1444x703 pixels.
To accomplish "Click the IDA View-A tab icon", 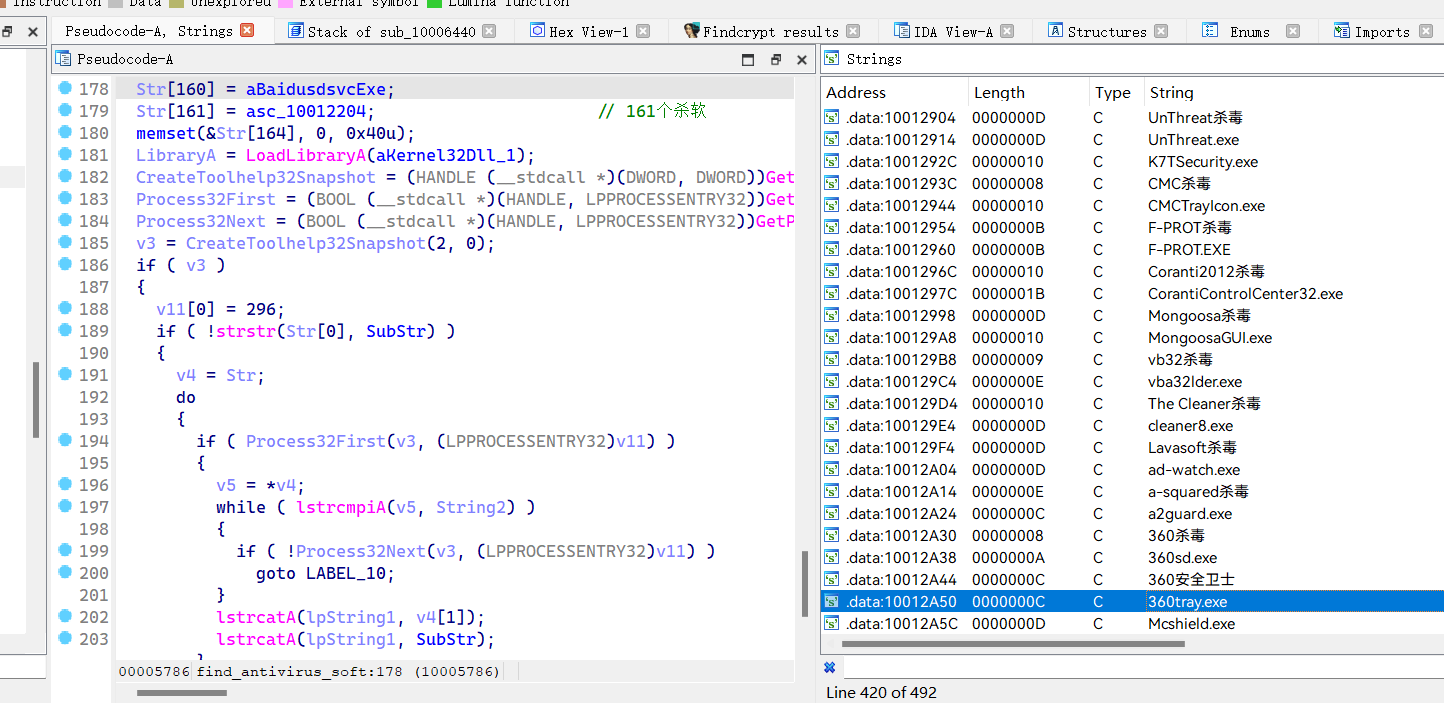I will (x=902, y=31).
